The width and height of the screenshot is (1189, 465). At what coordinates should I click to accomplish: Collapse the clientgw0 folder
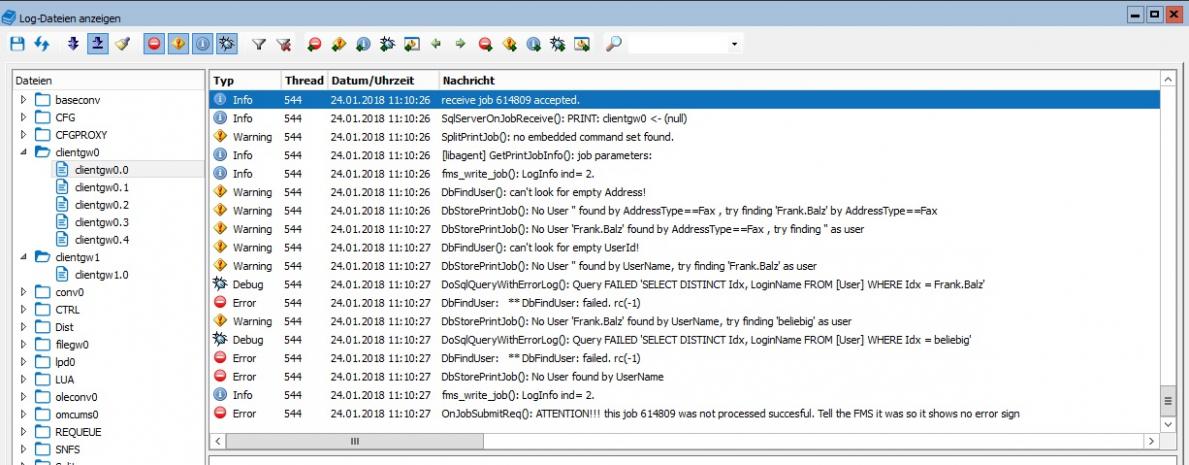click(x=24, y=153)
